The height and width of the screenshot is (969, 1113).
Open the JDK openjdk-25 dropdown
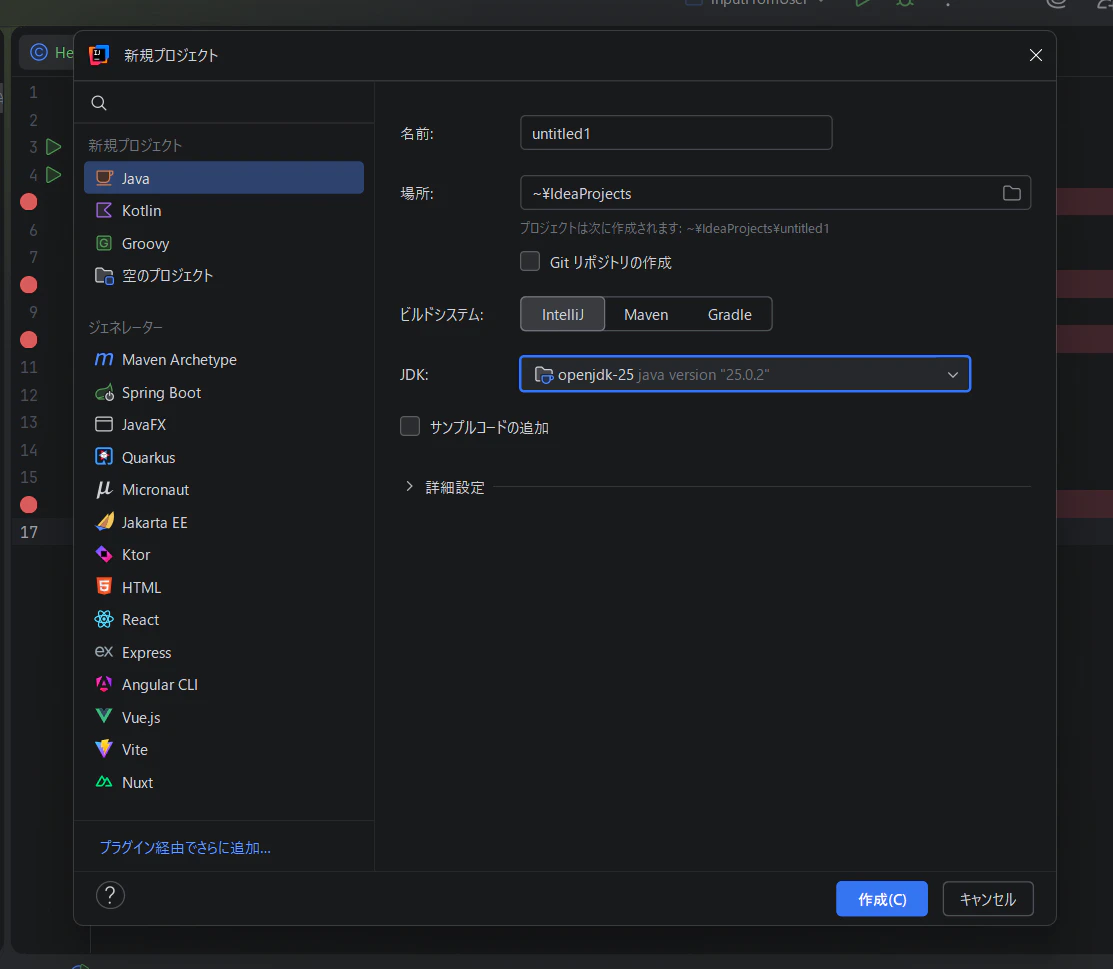pos(745,374)
